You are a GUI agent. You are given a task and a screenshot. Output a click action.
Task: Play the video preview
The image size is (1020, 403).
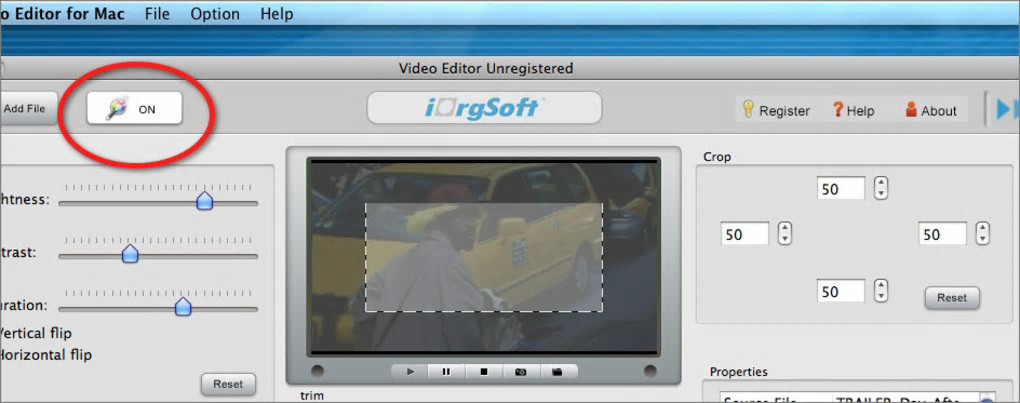[410, 372]
